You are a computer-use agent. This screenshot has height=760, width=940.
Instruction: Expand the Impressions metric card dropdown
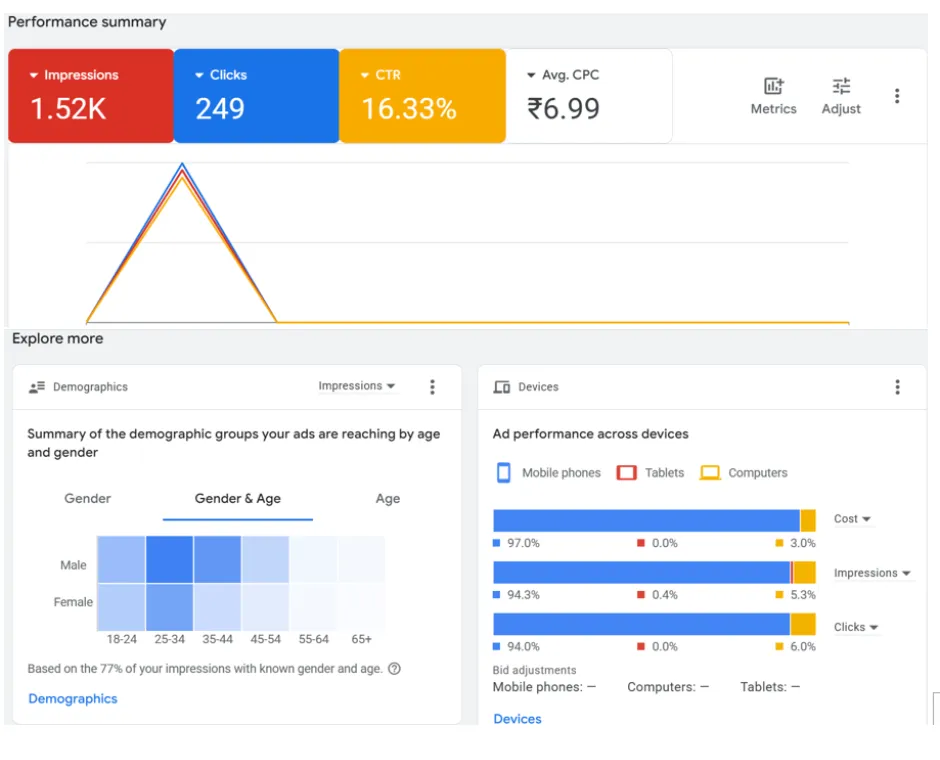(x=34, y=75)
